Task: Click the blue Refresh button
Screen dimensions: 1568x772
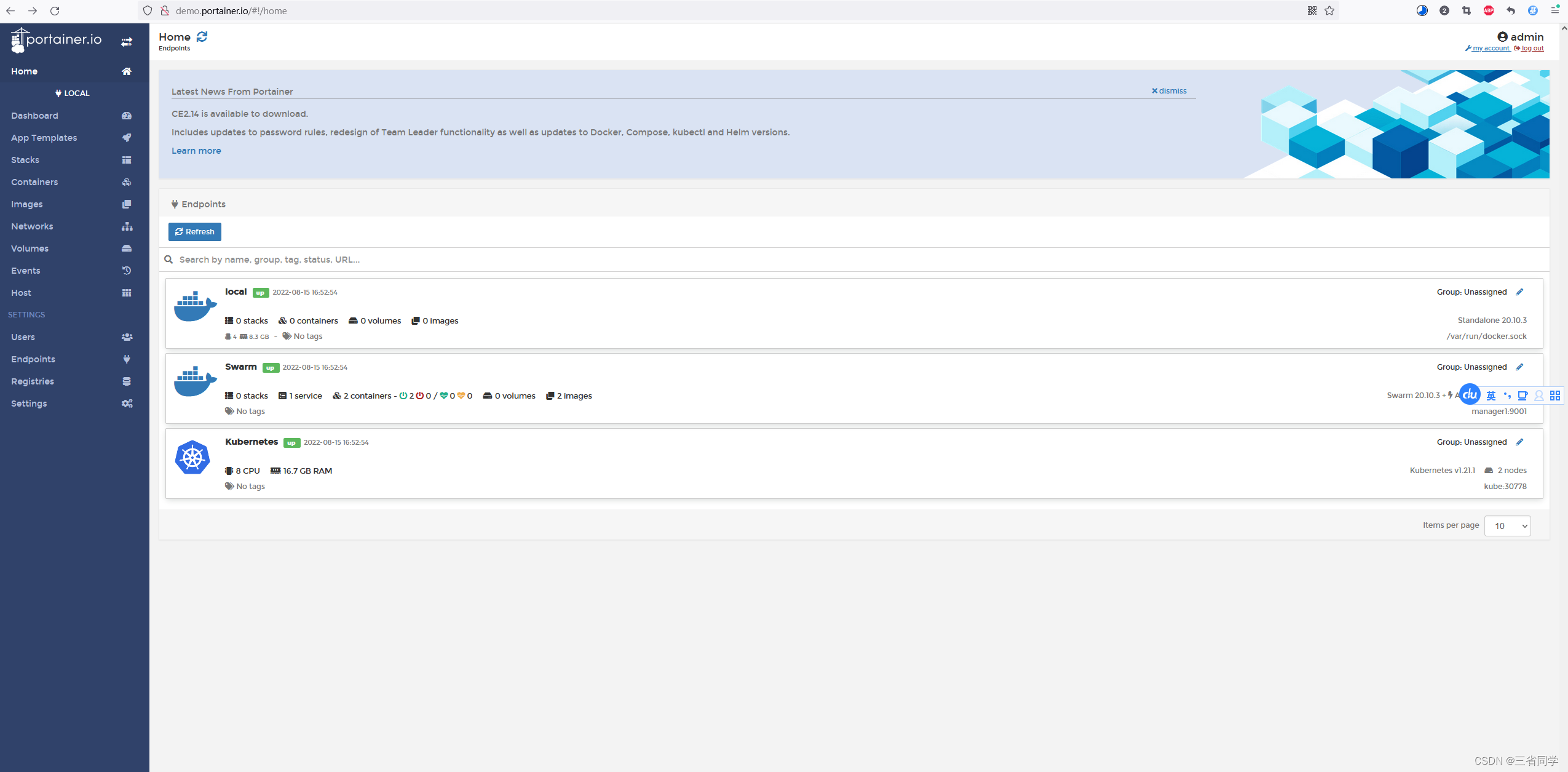Action: (x=195, y=232)
